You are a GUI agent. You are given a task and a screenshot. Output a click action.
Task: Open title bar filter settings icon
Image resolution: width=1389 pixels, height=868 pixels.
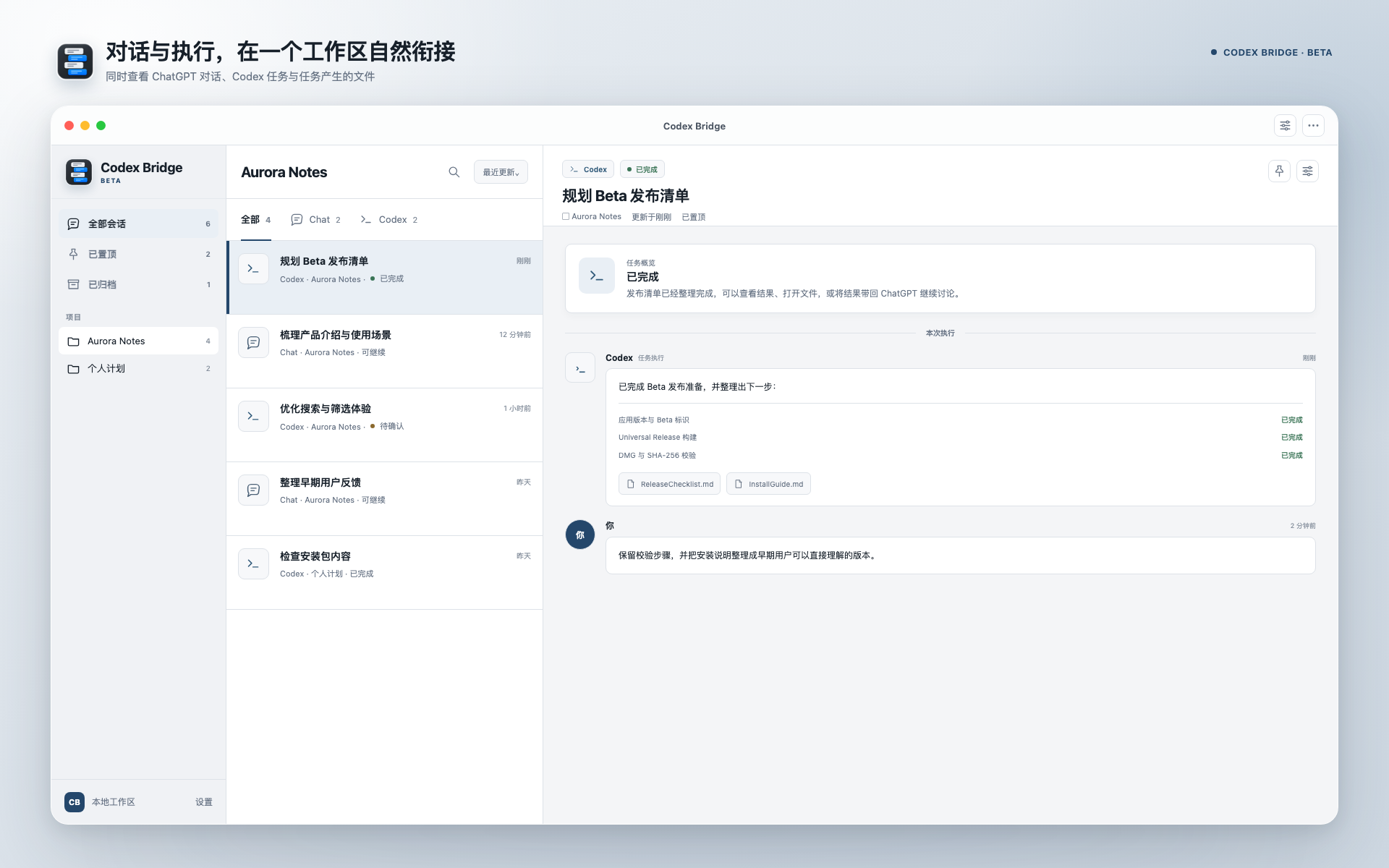(1285, 126)
